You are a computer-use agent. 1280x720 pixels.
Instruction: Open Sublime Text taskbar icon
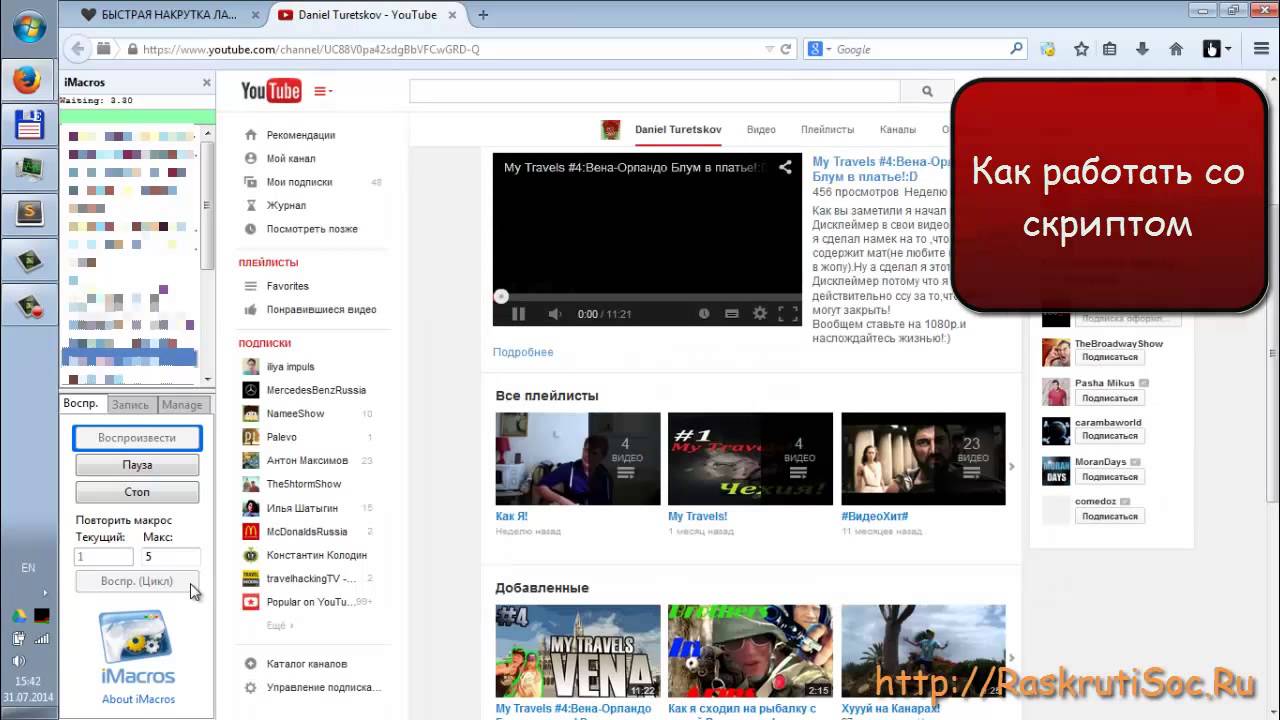pos(29,211)
